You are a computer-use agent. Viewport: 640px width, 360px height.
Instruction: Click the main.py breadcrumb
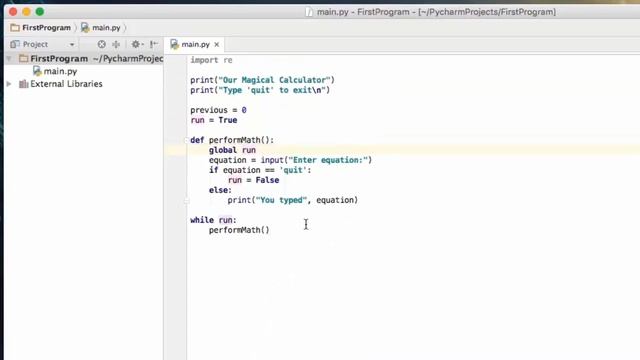pos(106,28)
